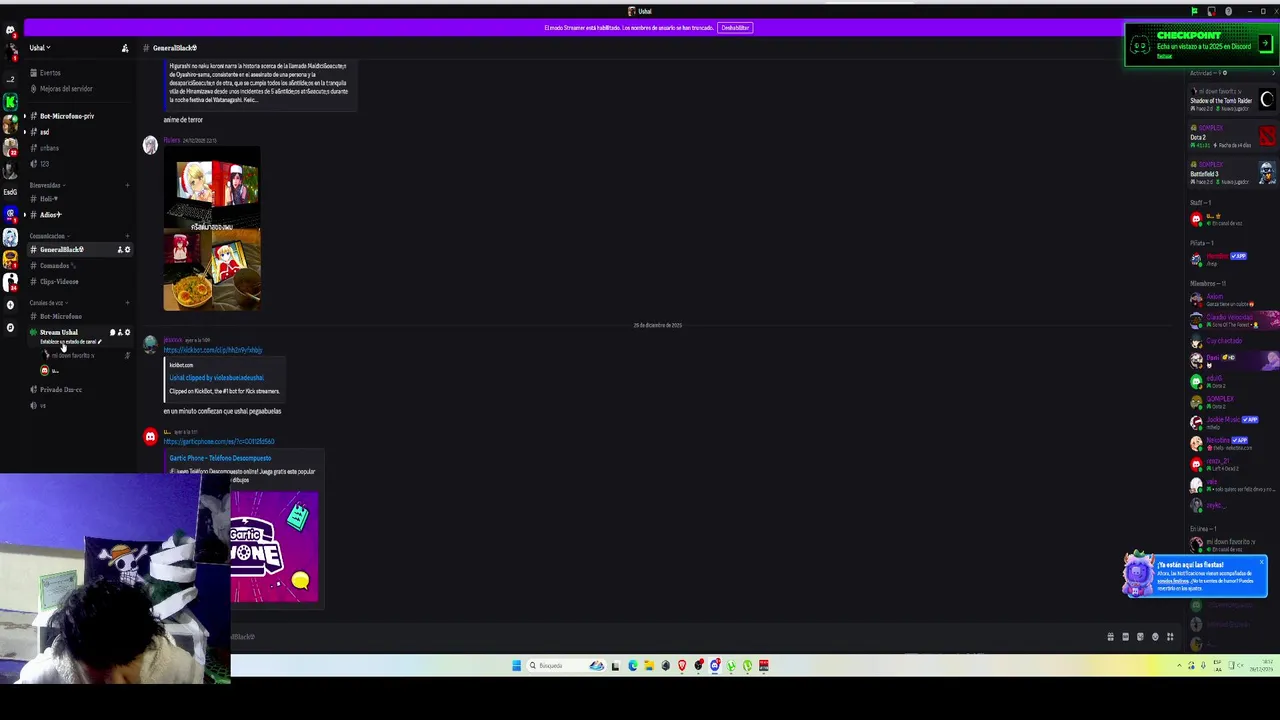Open the garticphone.com link
Viewport: 1280px width, 720px height.
click(x=219, y=441)
